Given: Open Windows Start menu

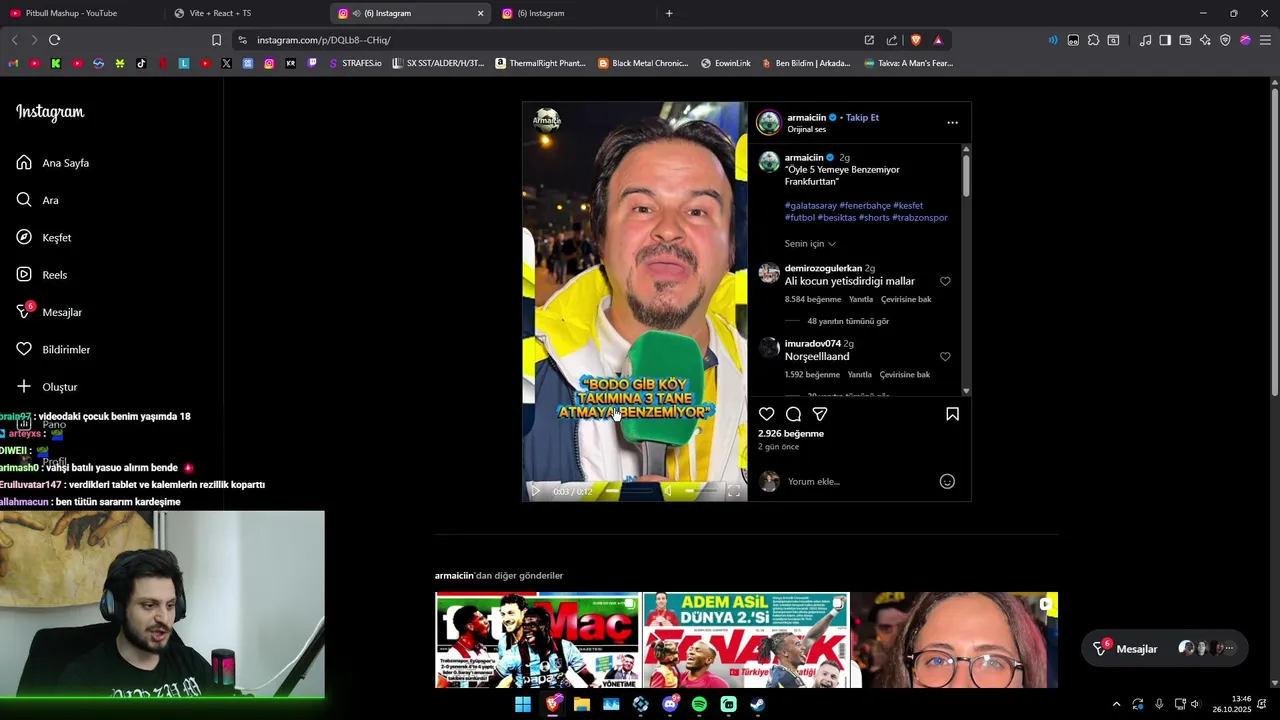Looking at the screenshot, I should pyautogui.click(x=523, y=704).
